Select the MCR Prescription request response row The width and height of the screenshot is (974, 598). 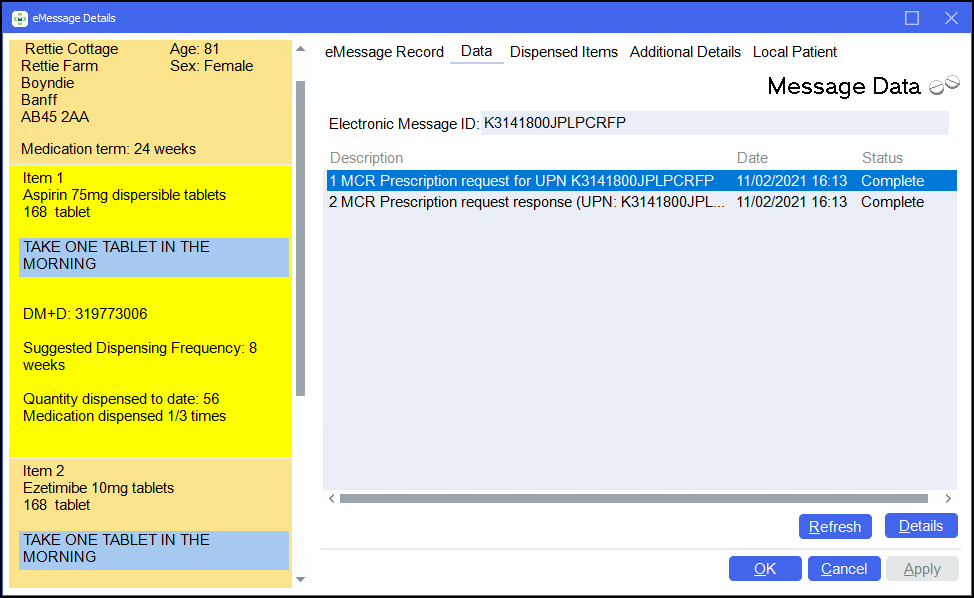[526, 202]
